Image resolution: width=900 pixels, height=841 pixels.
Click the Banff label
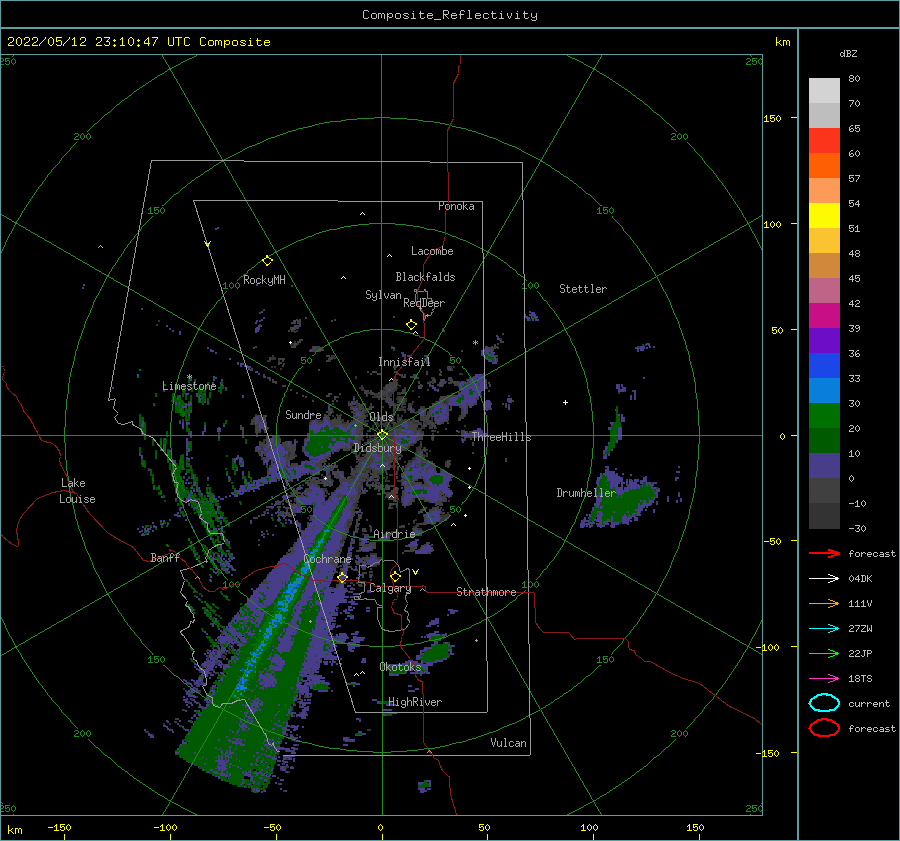[x=165, y=557]
